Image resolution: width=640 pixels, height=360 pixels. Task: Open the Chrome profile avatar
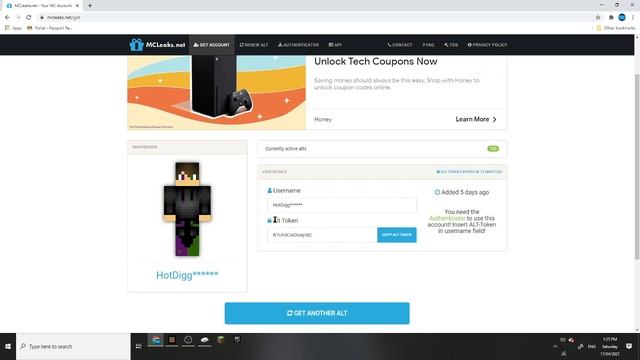622,17
